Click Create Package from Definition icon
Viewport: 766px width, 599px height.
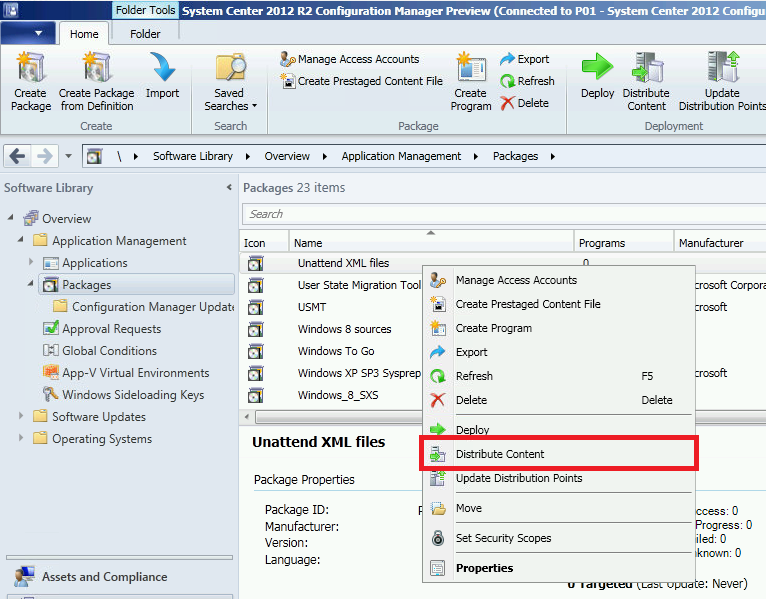pyautogui.click(x=97, y=67)
